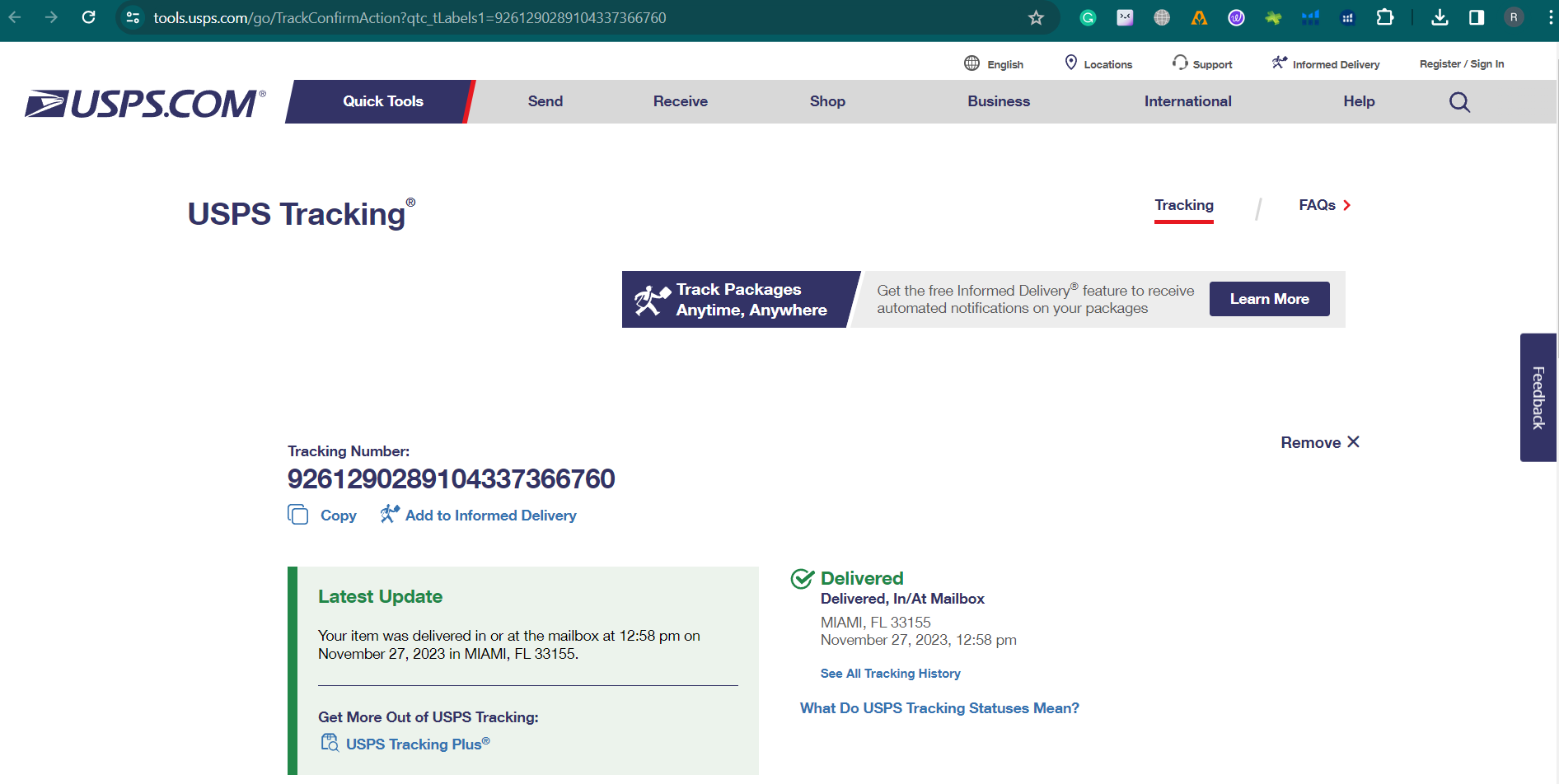Click Add to Informed Delivery

pyautogui.click(x=490, y=516)
